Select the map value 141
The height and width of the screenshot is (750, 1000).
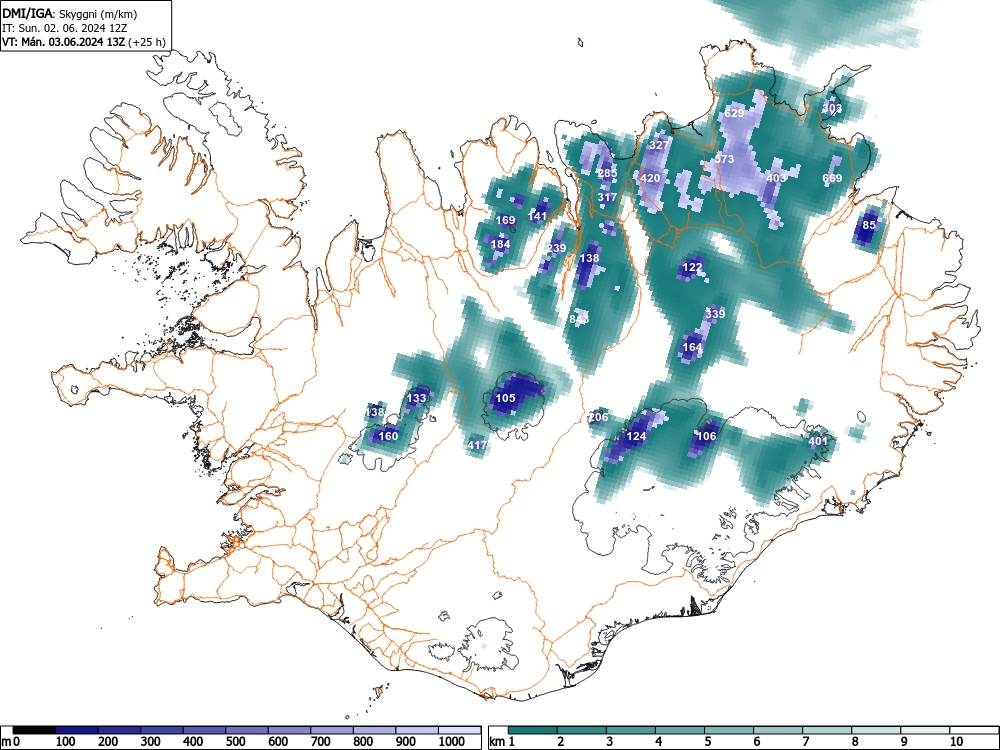(x=538, y=216)
